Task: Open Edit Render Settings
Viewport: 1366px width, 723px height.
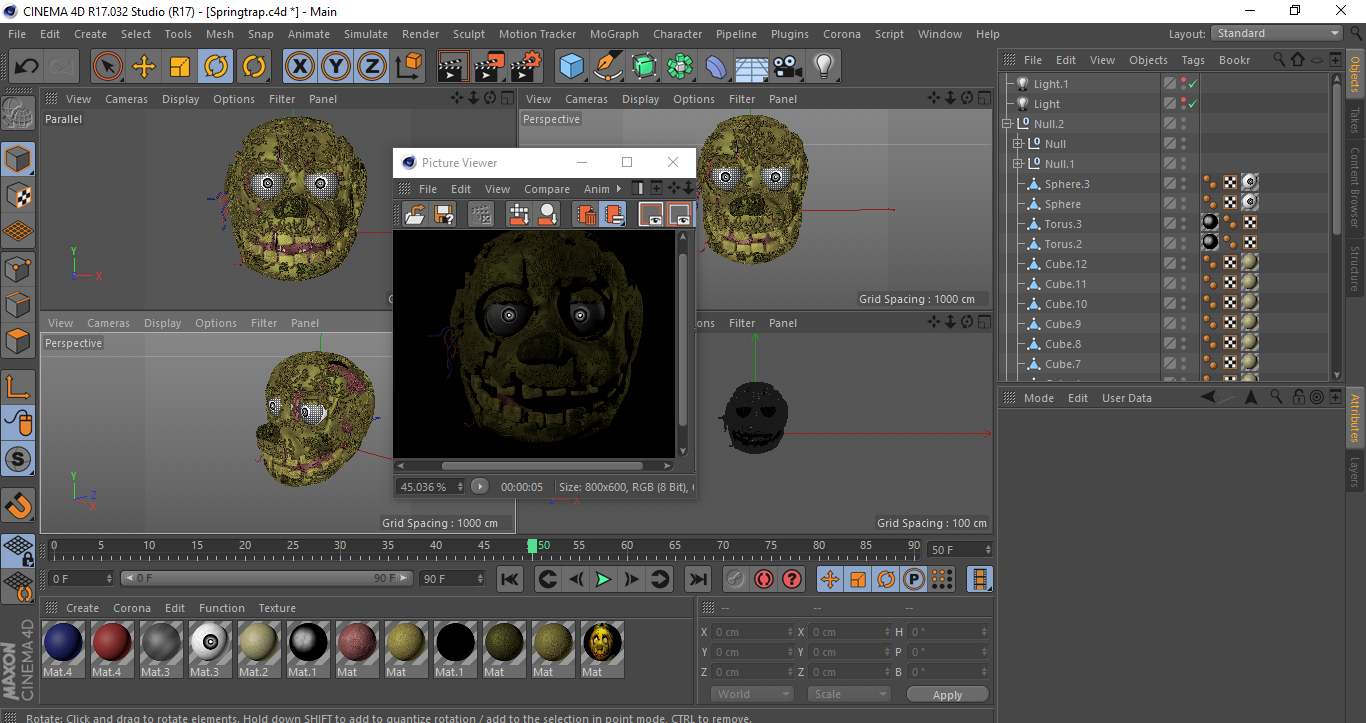Action: click(x=526, y=67)
